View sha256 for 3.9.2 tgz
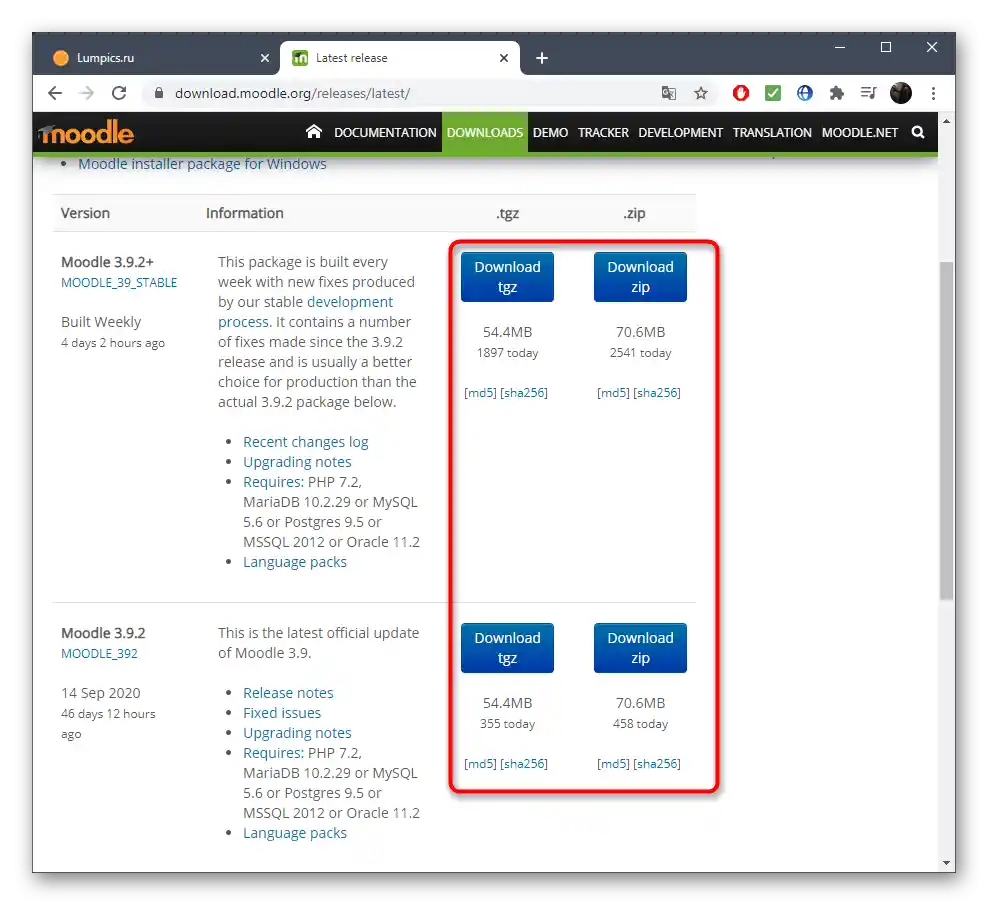The height and width of the screenshot is (905, 988). coord(524,764)
